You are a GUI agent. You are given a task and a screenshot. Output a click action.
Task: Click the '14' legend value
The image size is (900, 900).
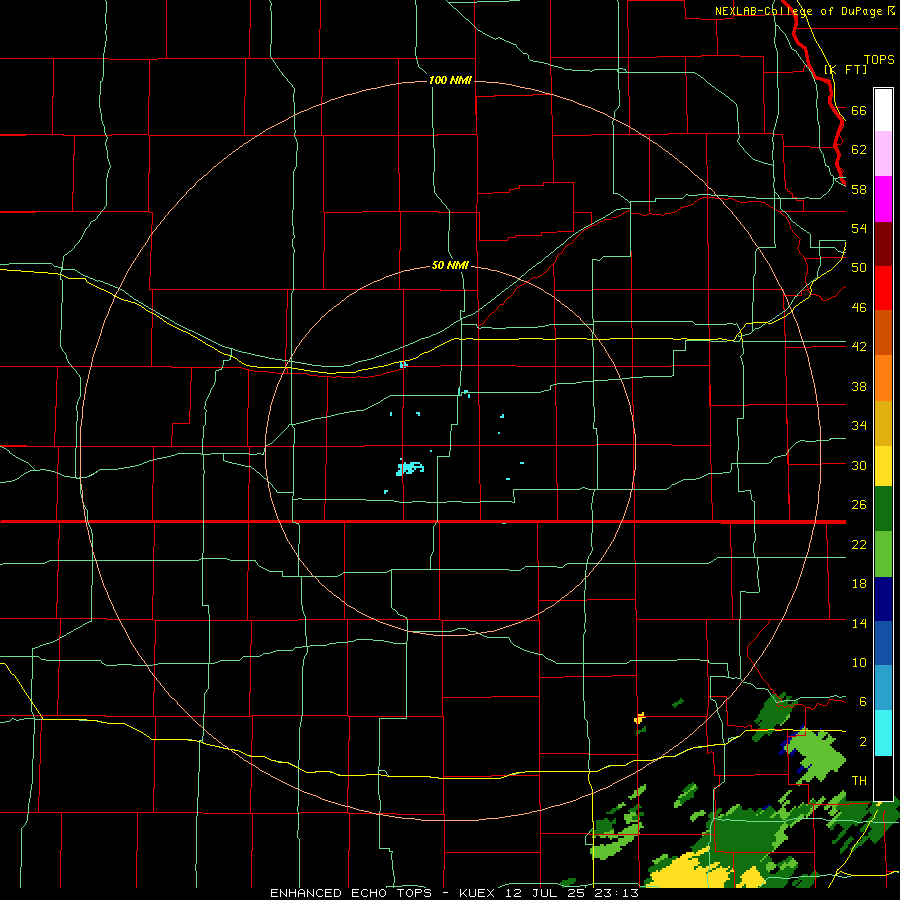[x=859, y=623]
